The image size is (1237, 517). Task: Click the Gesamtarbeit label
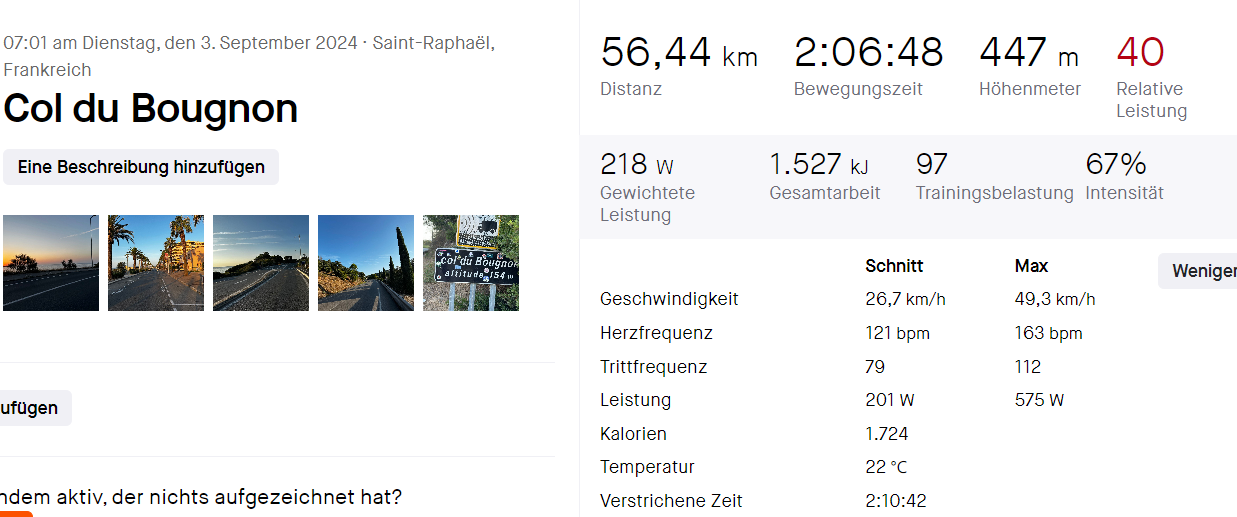tap(824, 193)
